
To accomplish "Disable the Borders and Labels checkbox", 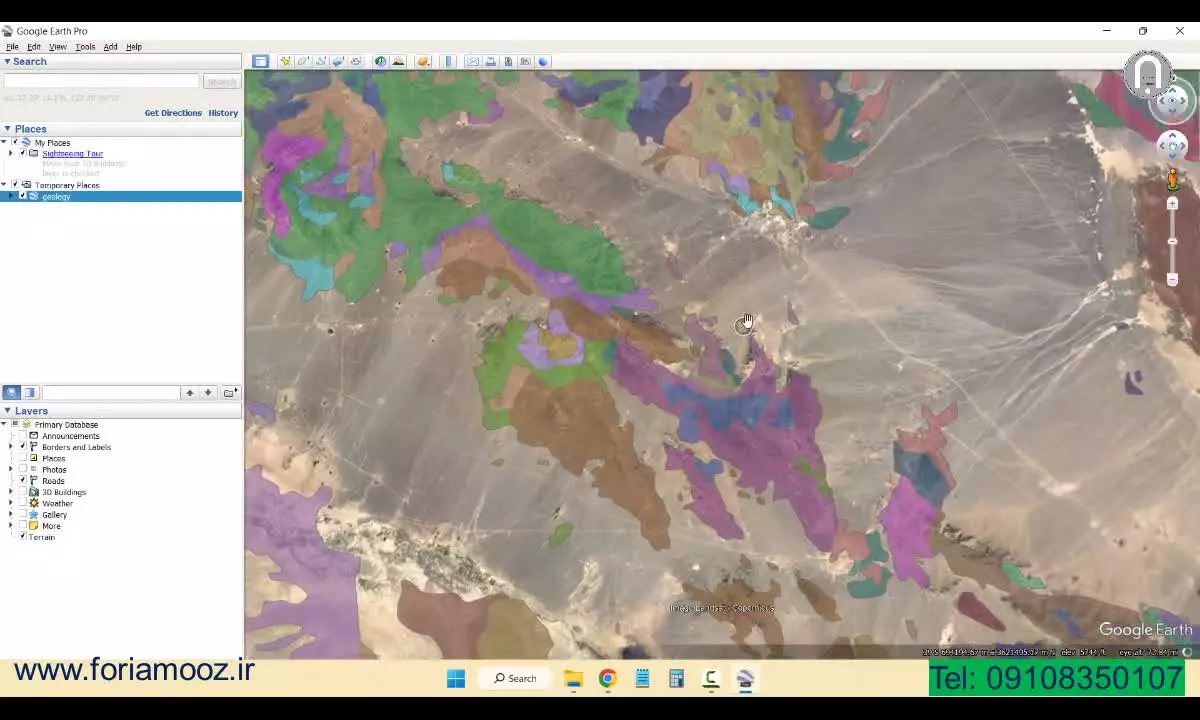I will [23, 447].
